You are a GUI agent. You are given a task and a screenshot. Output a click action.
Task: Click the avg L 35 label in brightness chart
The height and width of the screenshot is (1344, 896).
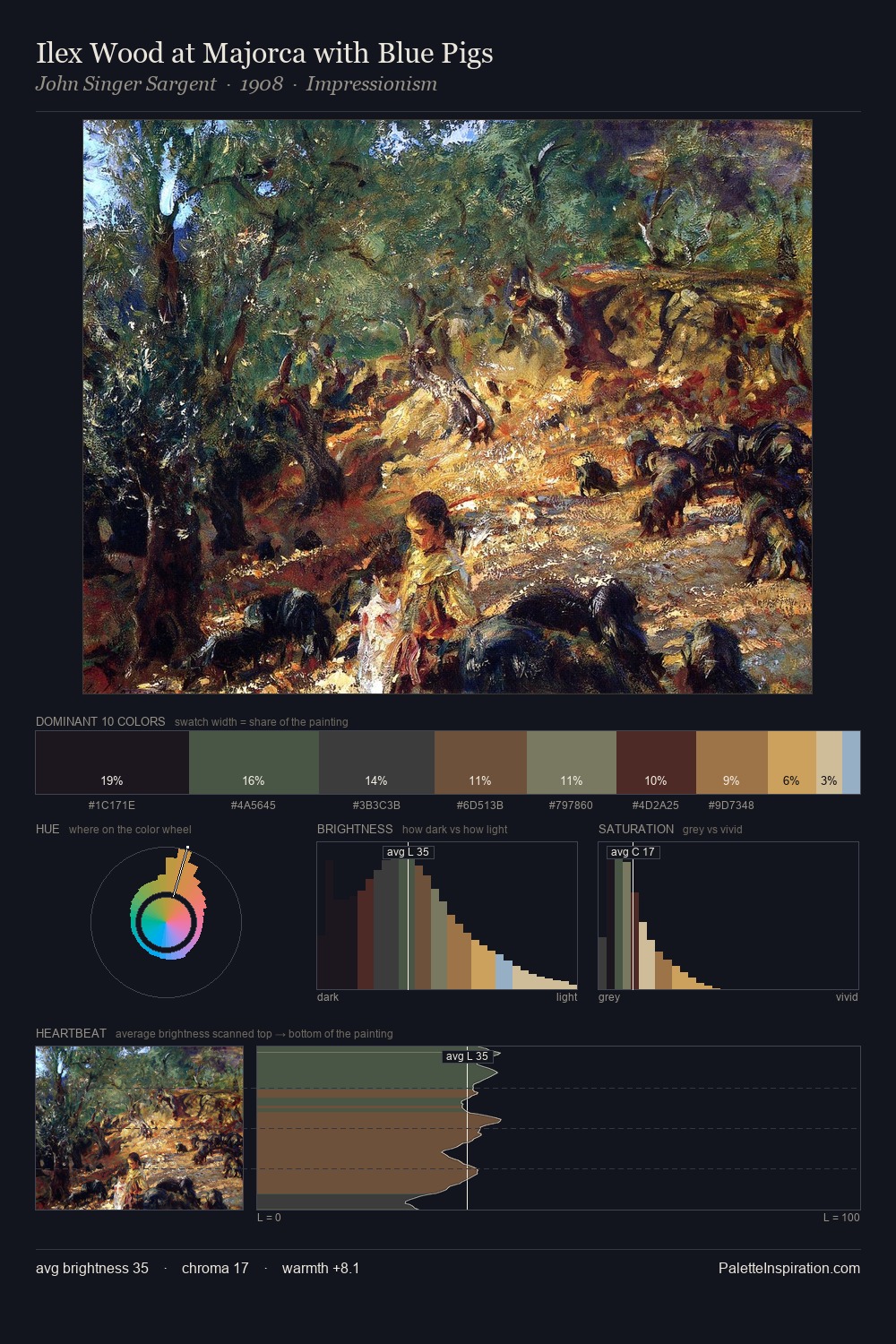pyautogui.click(x=408, y=852)
